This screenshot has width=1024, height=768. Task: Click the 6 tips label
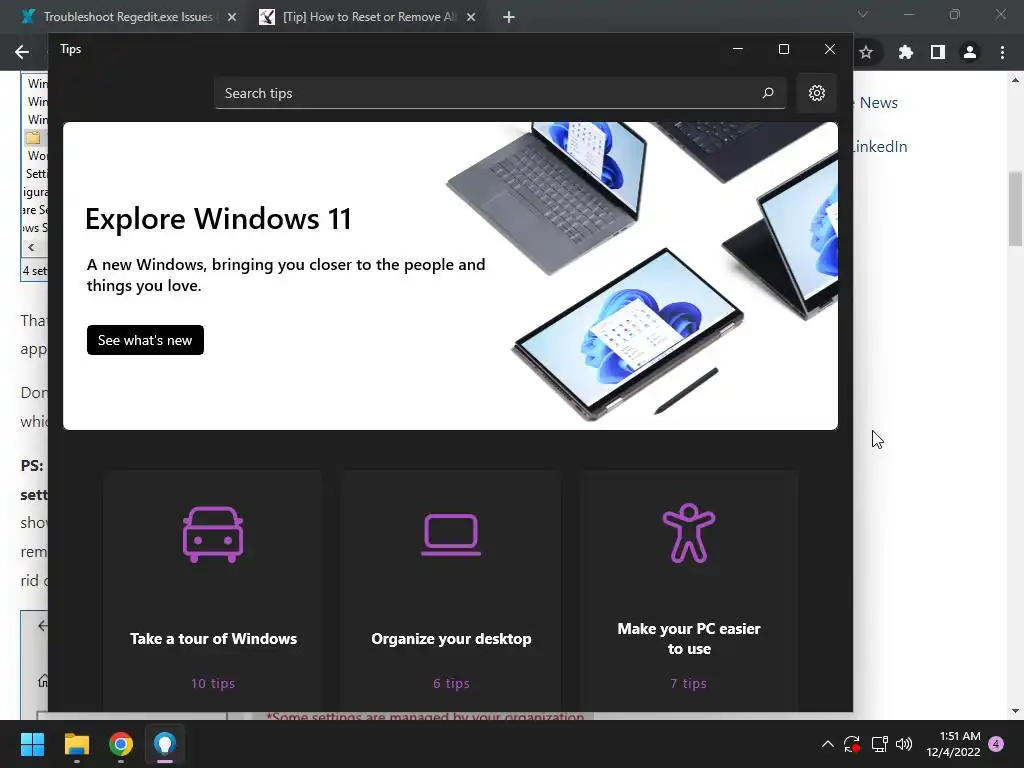(x=451, y=683)
